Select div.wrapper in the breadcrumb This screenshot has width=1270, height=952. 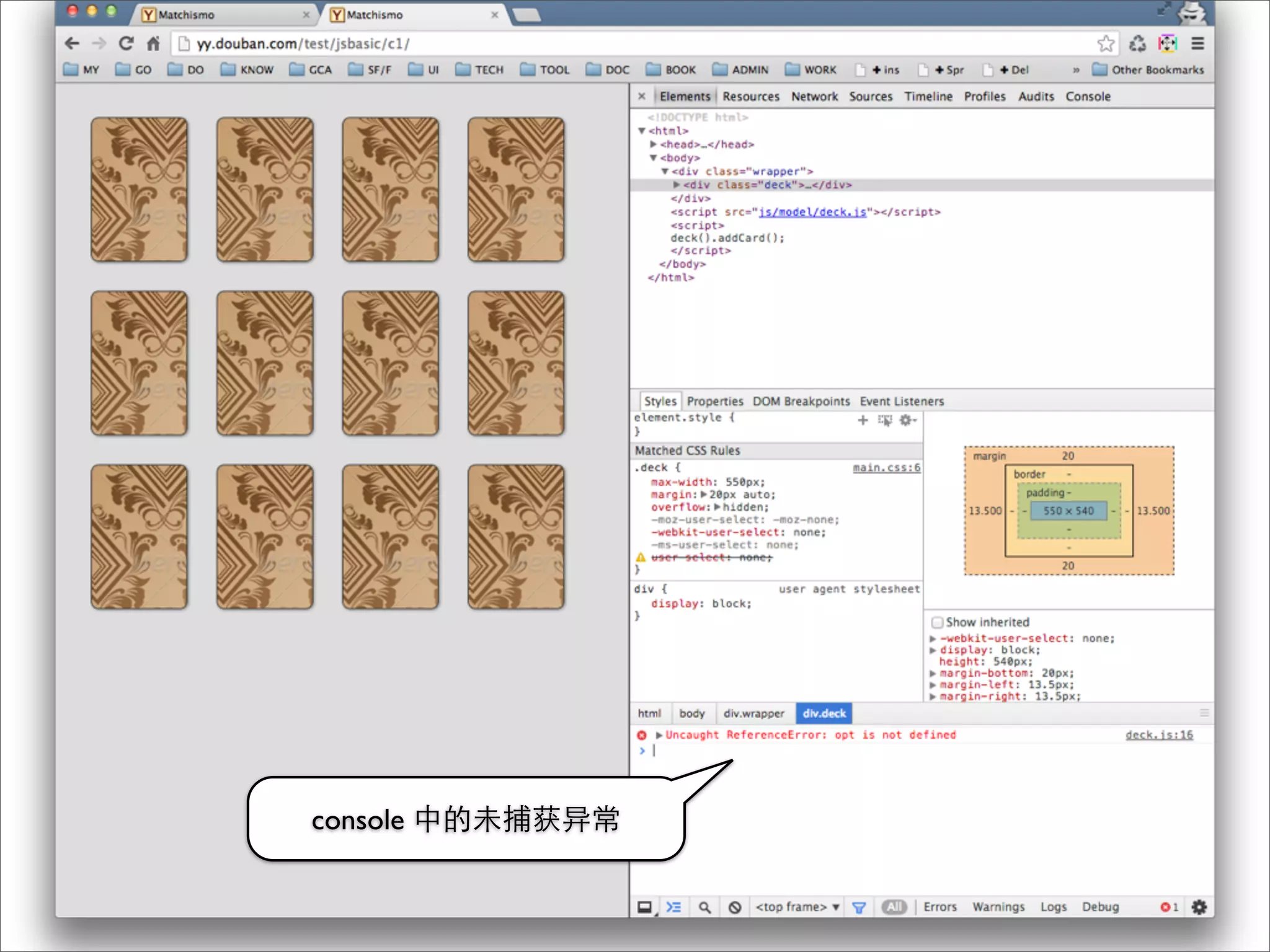point(753,713)
